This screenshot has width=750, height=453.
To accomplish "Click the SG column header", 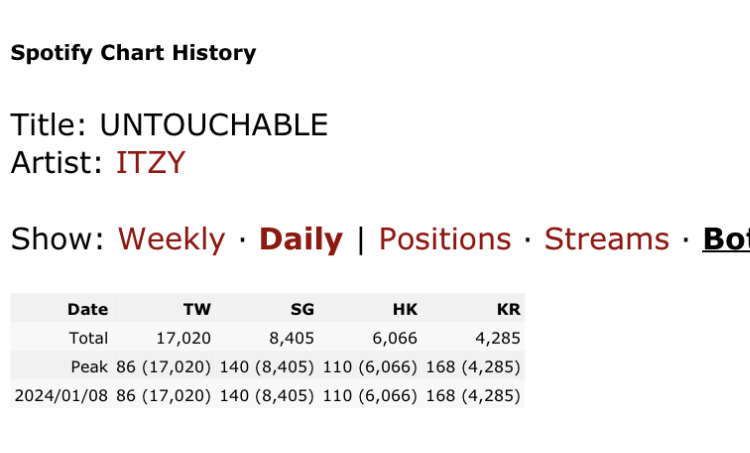I will (302, 310).
